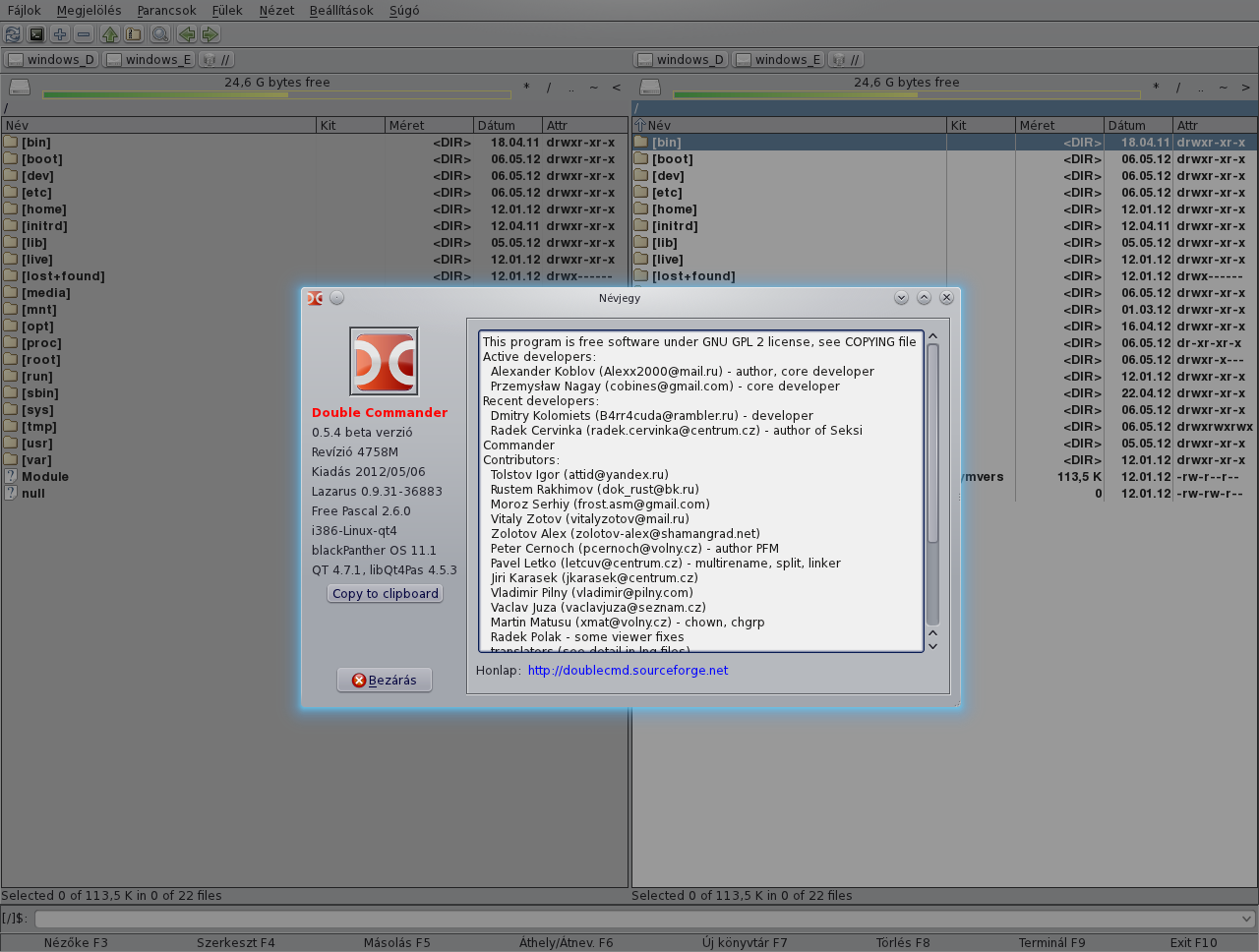
Task: Open the Fájlok menu
Action: [x=25, y=10]
